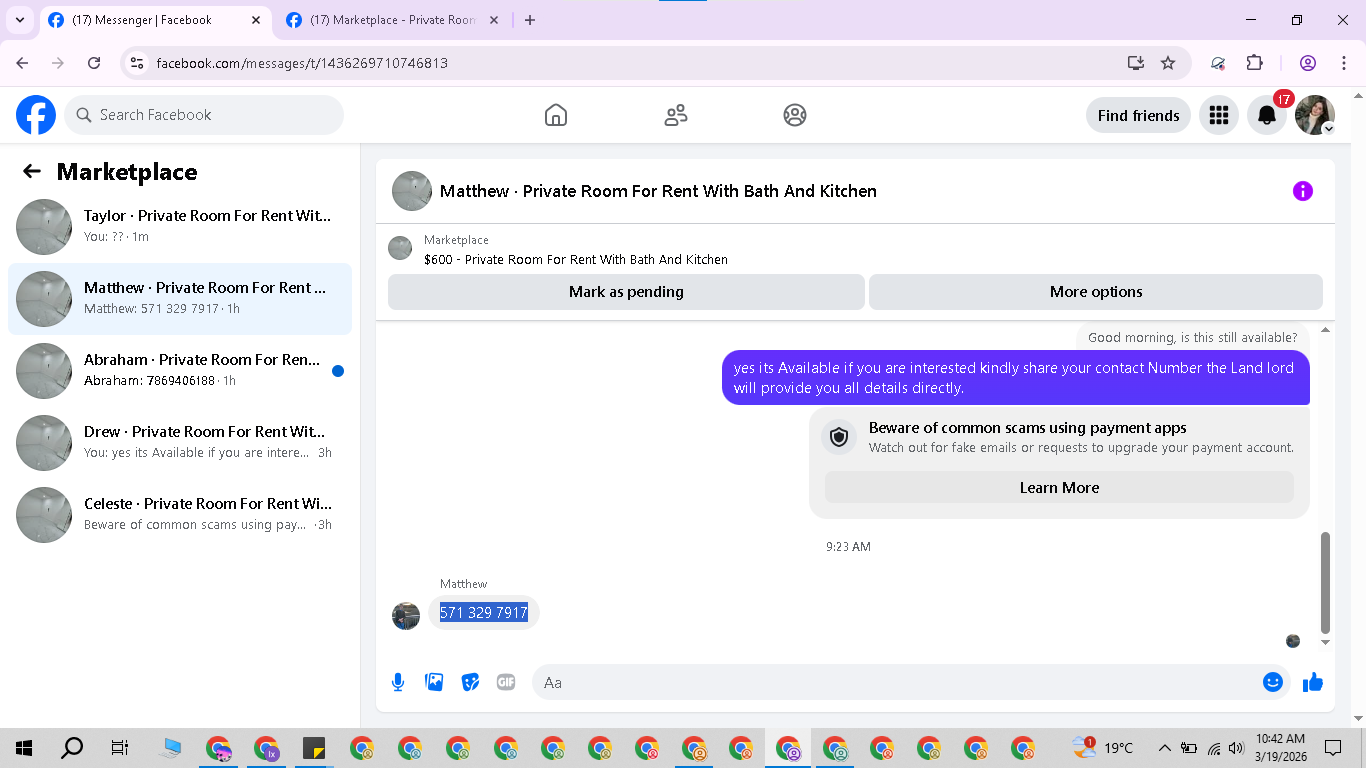Open a new browser tab

(x=530, y=20)
